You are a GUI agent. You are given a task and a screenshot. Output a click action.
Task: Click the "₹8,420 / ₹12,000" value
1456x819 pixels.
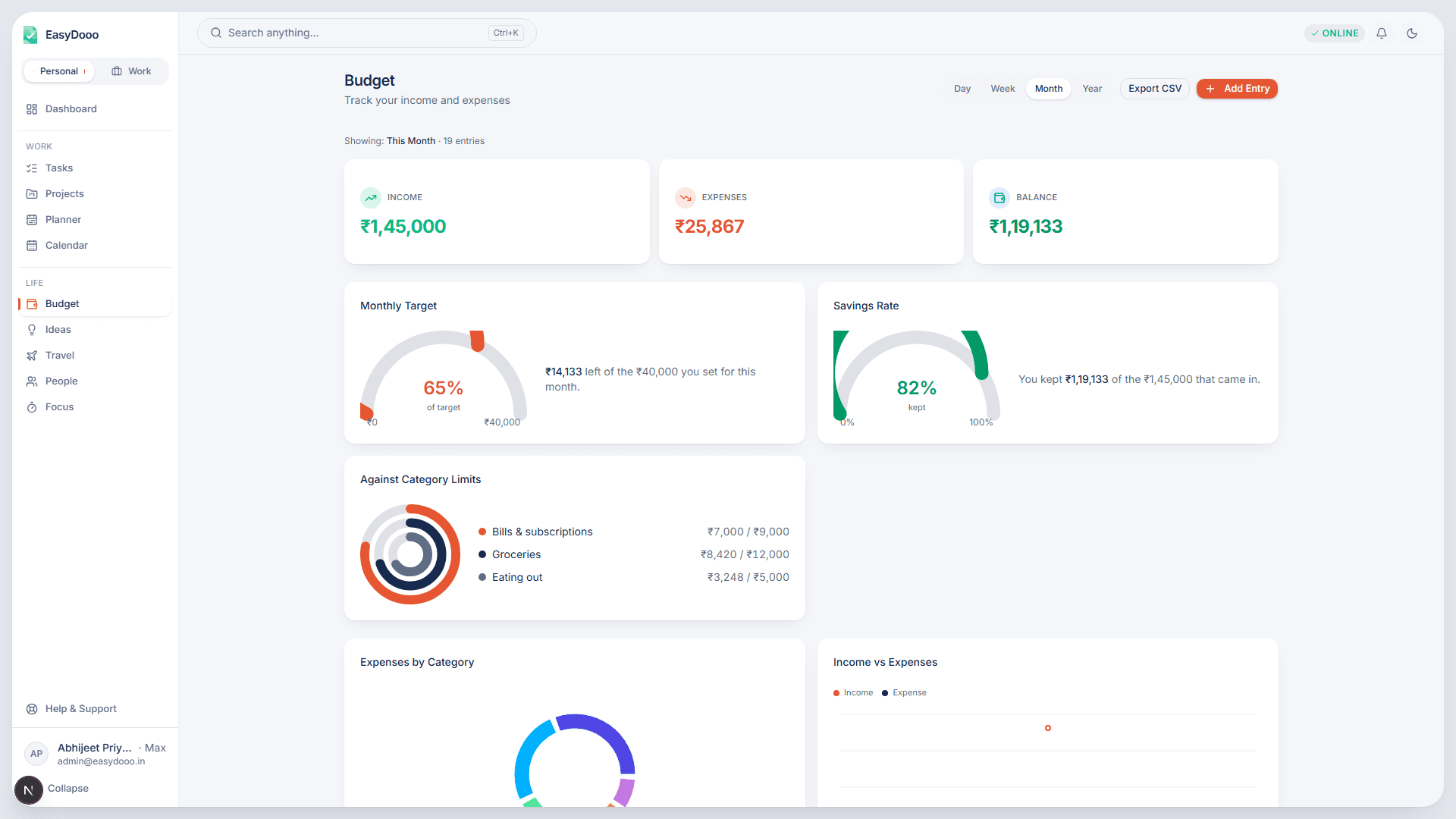coord(745,554)
